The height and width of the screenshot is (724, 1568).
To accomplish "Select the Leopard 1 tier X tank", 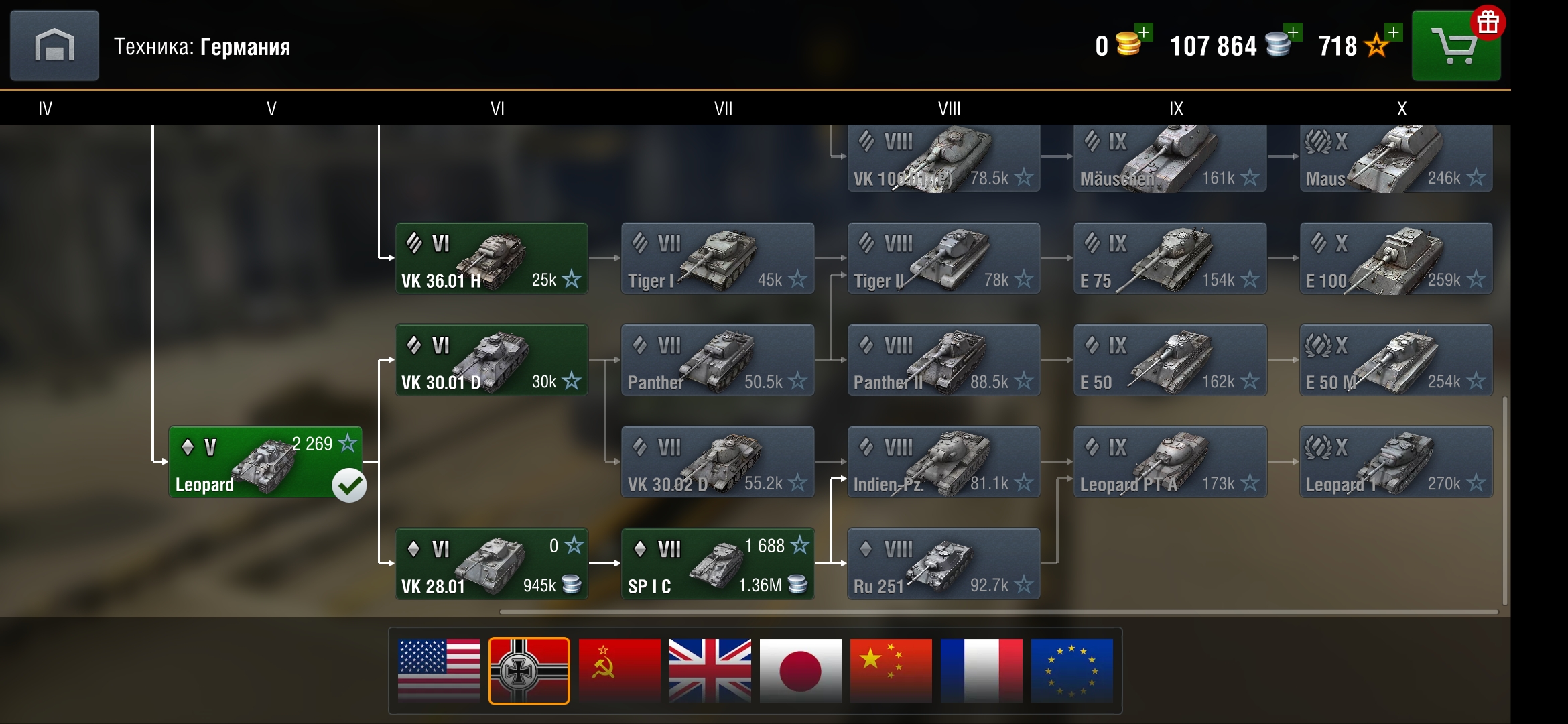I will (x=1396, y=462).
